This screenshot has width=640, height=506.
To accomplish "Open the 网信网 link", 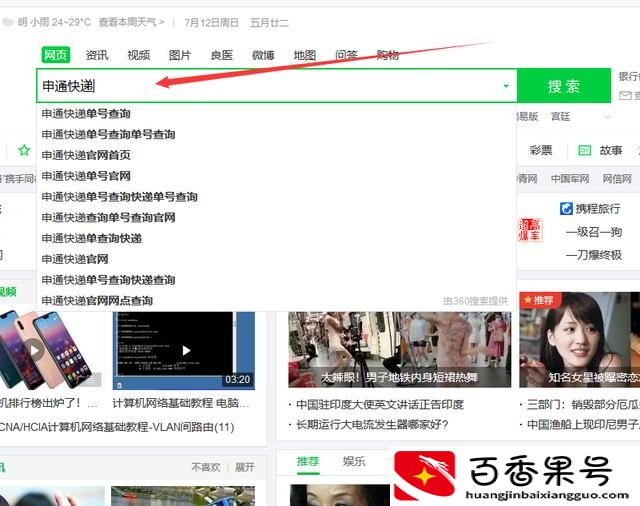I will click(617, 178).
